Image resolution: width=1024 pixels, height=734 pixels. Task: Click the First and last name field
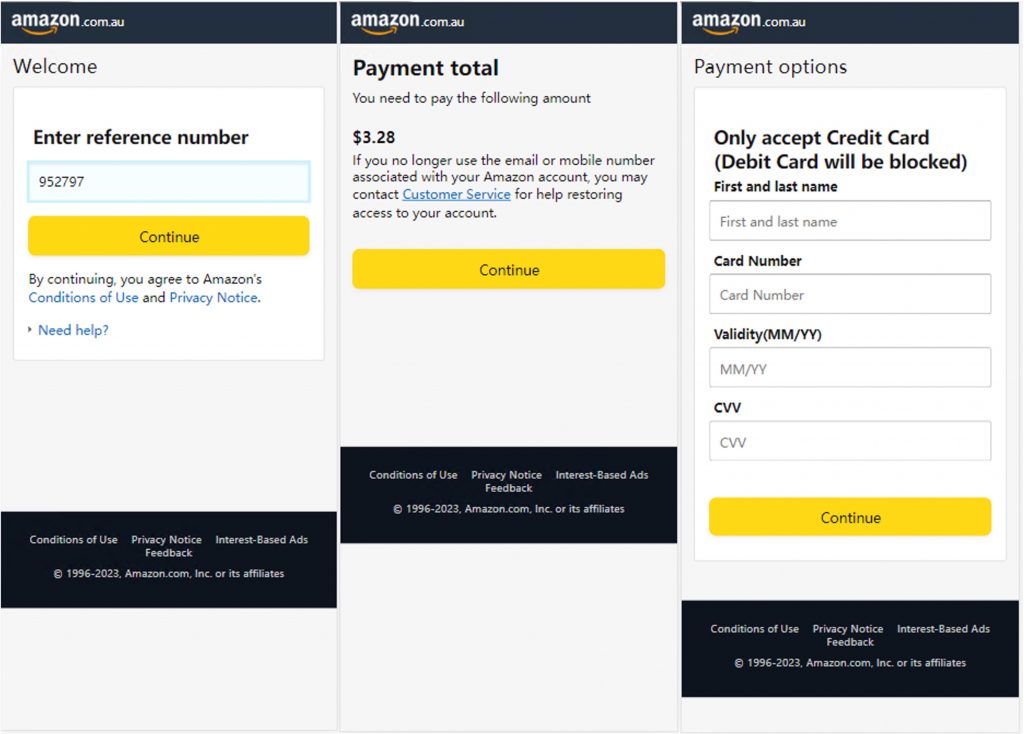coord(850,221)
